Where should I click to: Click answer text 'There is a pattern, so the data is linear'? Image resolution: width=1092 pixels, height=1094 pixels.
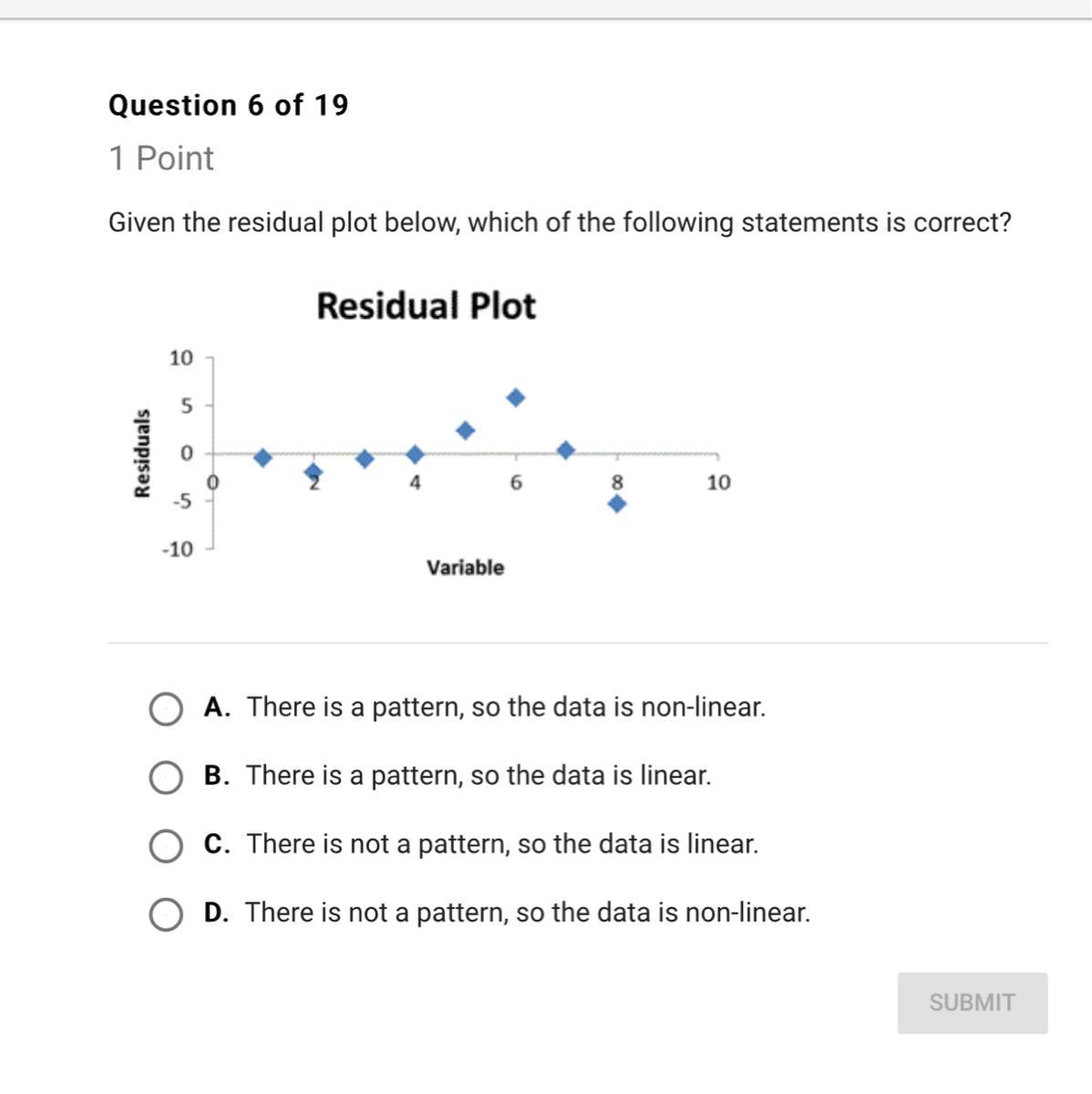(479, 775)
